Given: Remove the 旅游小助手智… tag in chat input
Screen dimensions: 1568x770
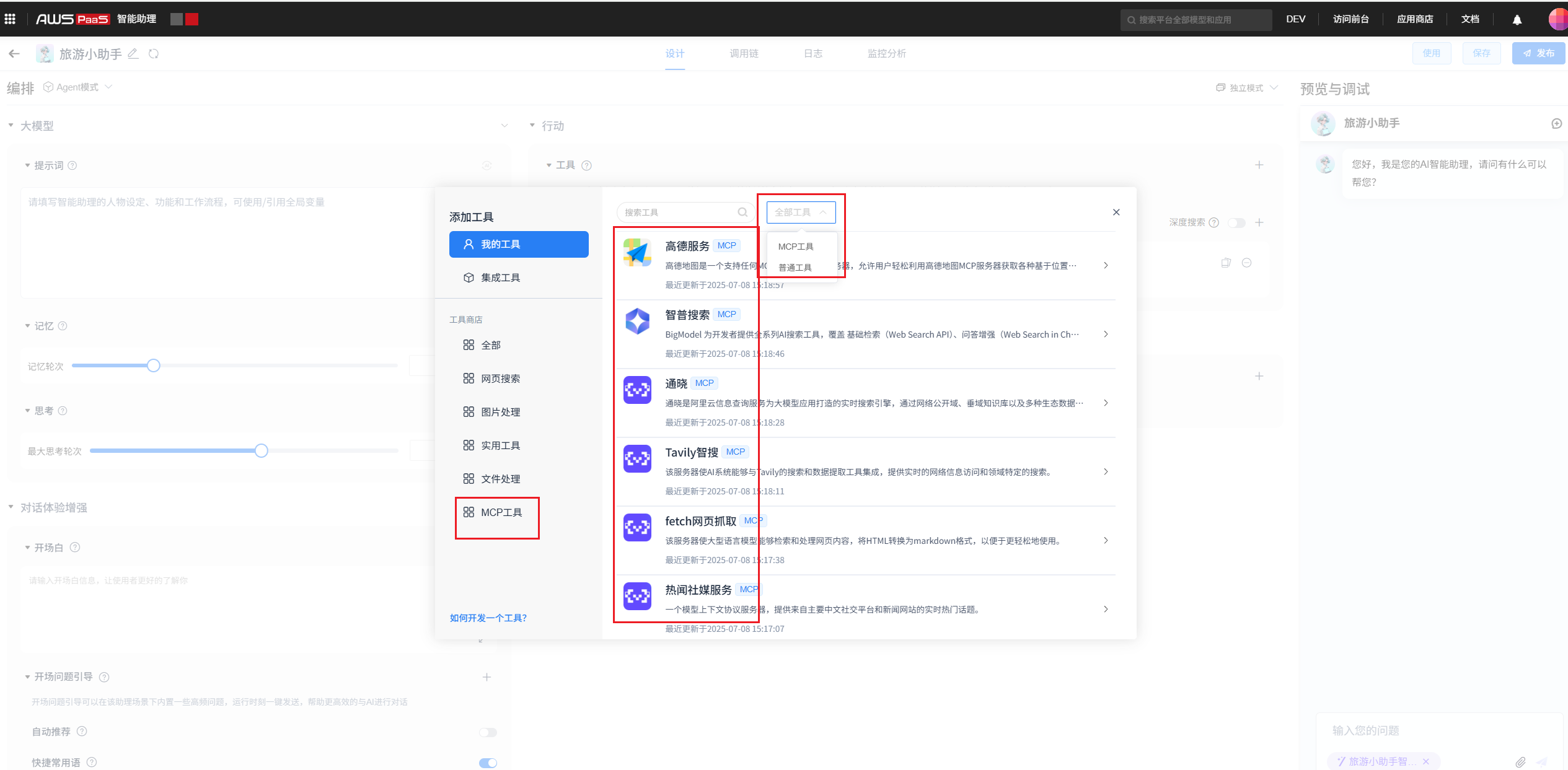Looking at the screenshot, I should pyautogui.click(x=1426, y=762).
